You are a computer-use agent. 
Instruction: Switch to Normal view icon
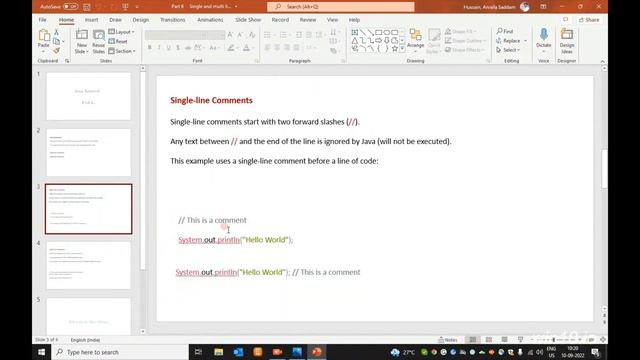coord(473,340)
